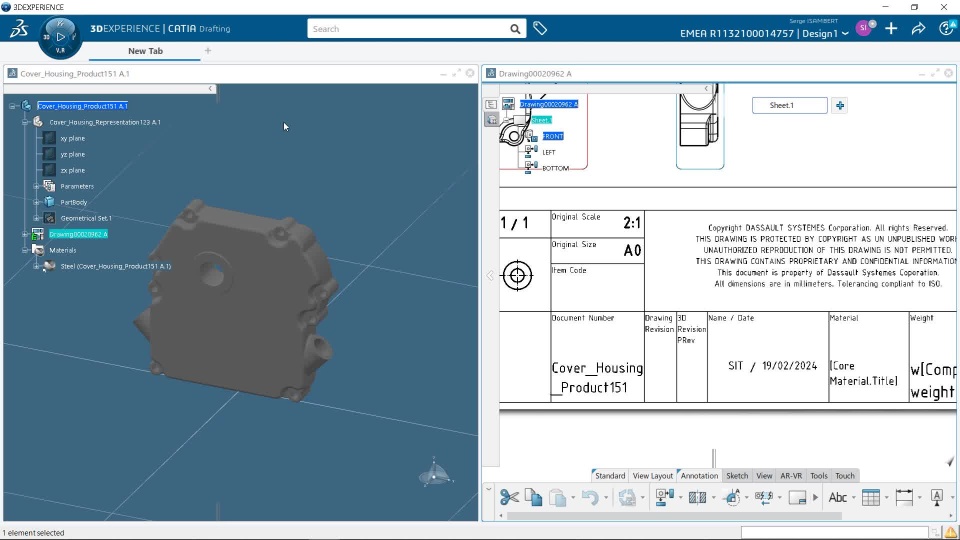Image resolution: width=960 pixels, height=540 pixels.
Task: Click the plus add icon in top bar
Action: [x=891, y=28]
